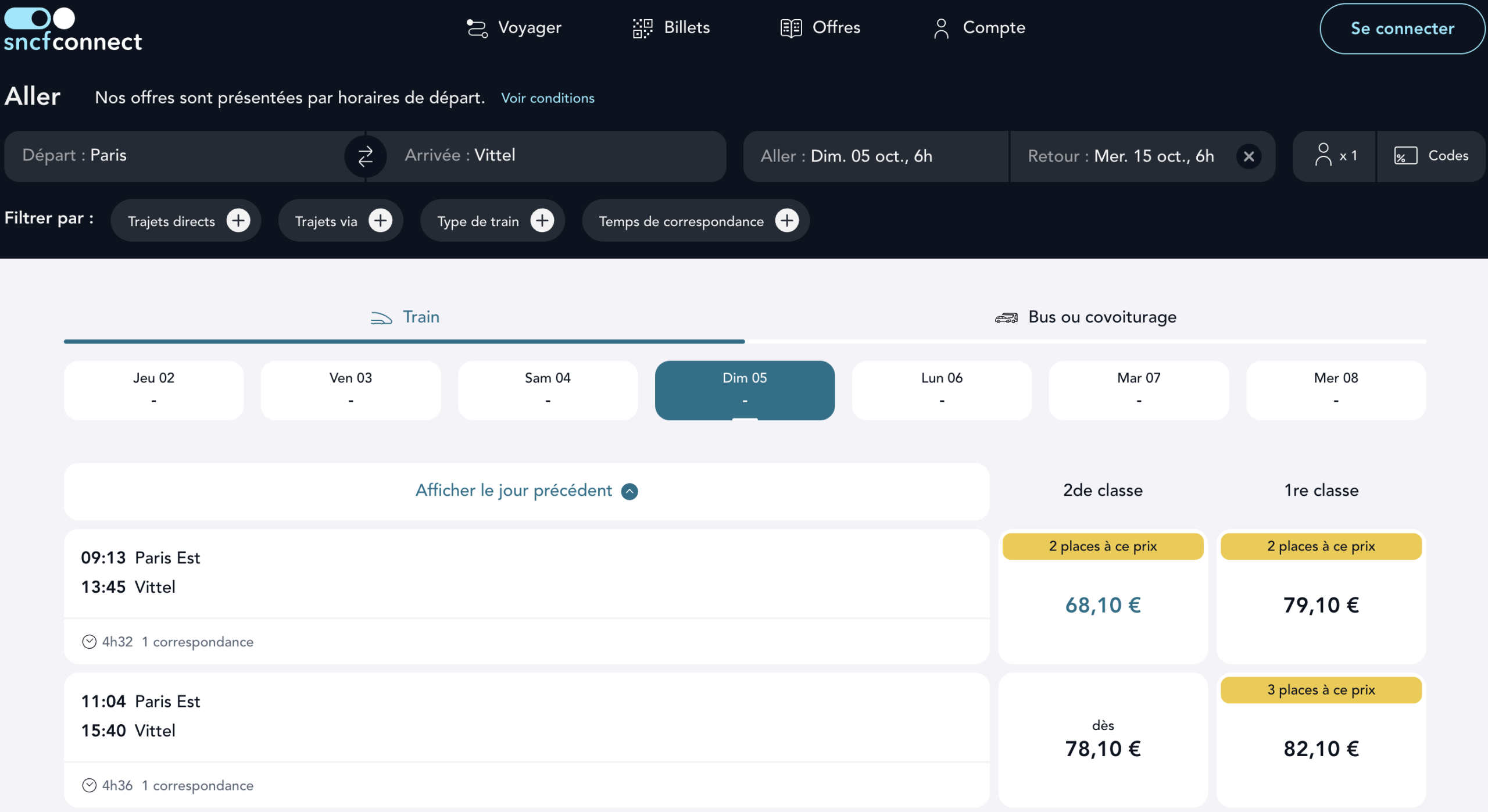Viewport: 1488px width, 812px height.
Task: Switch to Bus ou covoiturage tab
Action: (1085, 317)
